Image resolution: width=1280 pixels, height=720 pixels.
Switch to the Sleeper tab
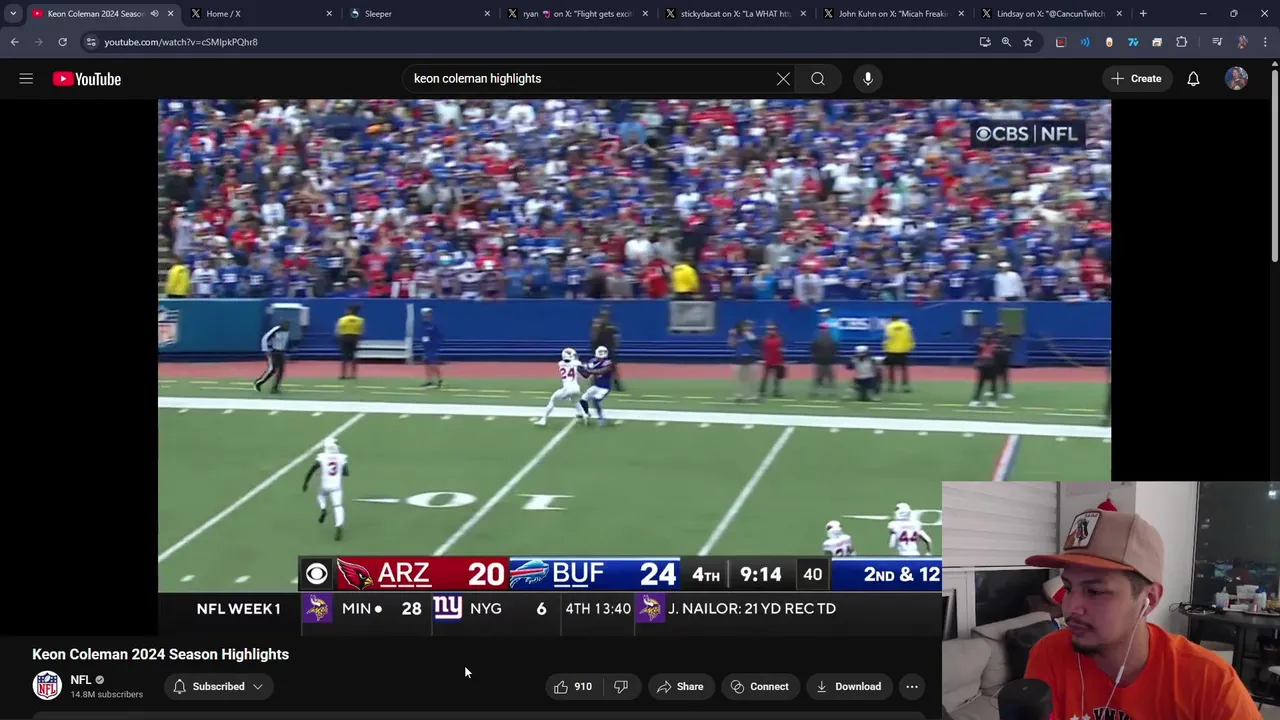[x=418, y=14]
